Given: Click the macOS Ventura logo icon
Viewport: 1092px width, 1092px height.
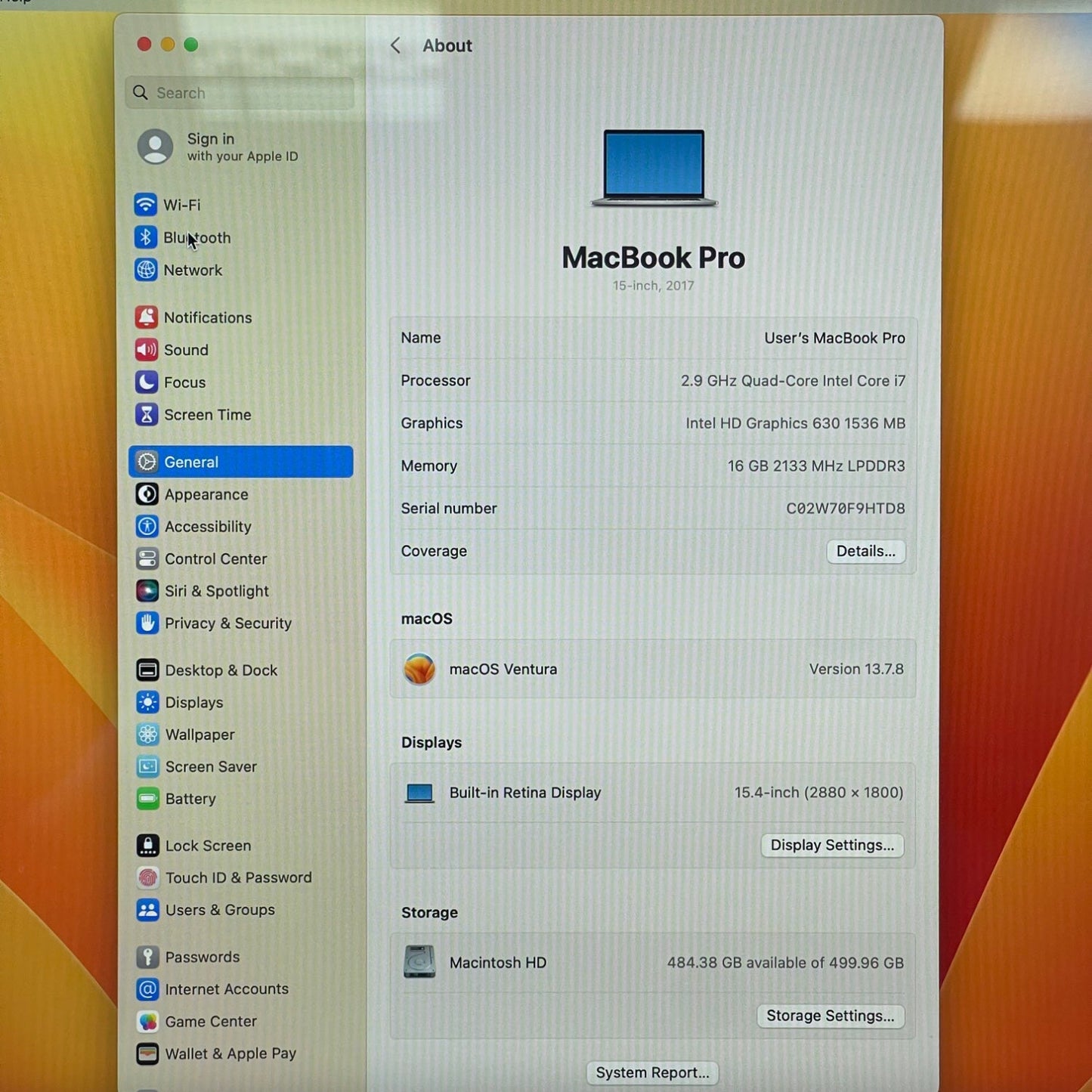Looking at the screenshot, I should click(419, 669).
